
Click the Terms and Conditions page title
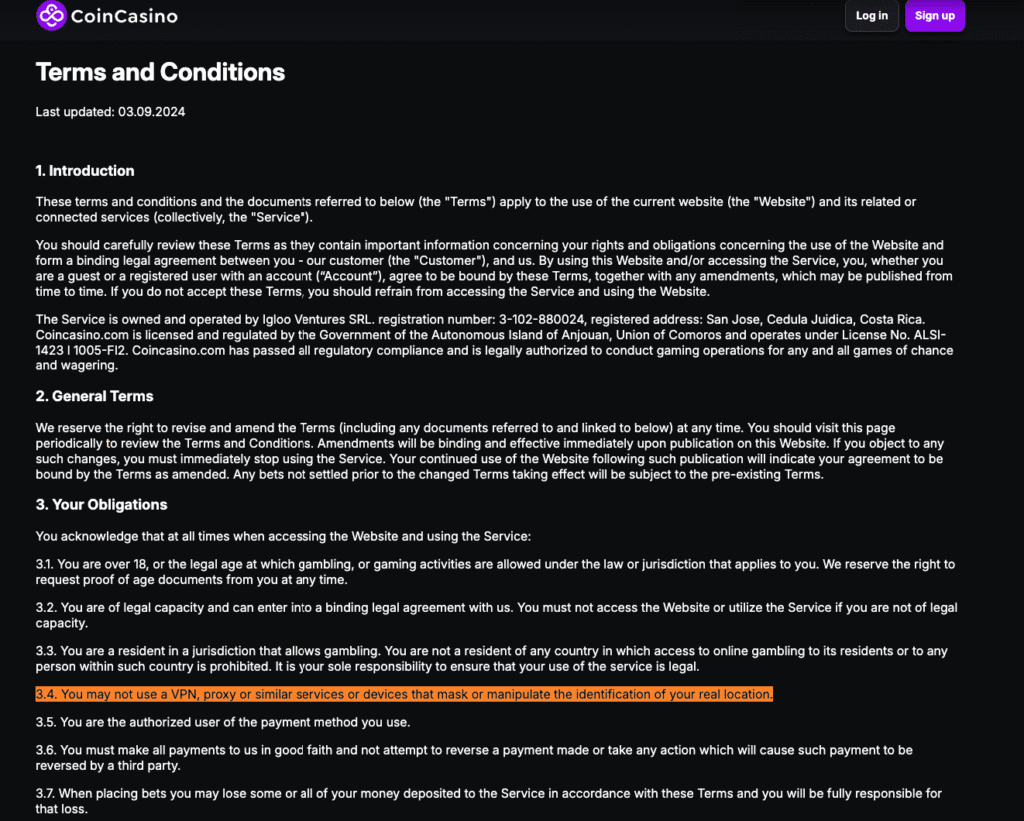(160, 72)
